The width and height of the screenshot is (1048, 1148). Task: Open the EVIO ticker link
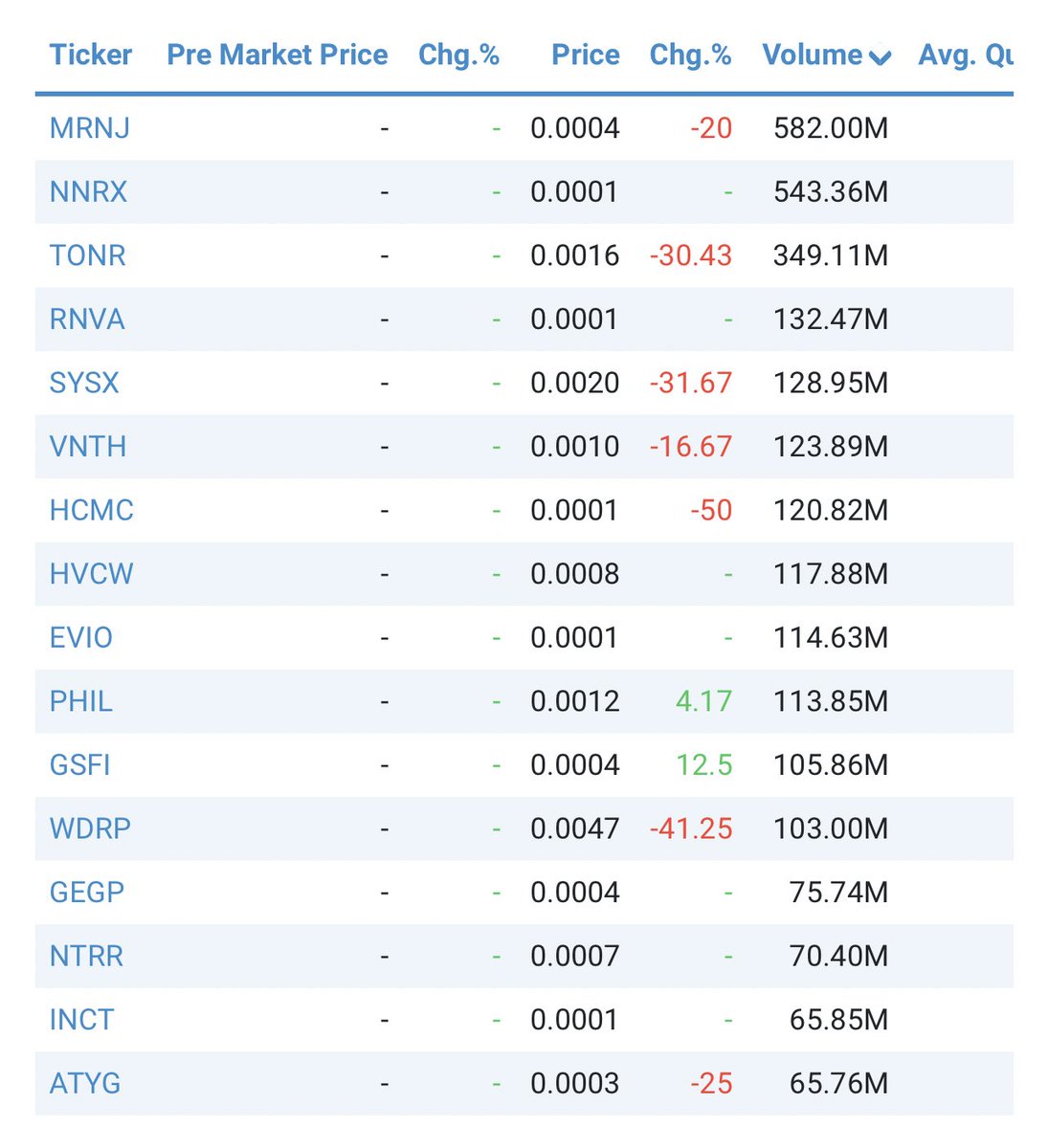pos(81,637)
